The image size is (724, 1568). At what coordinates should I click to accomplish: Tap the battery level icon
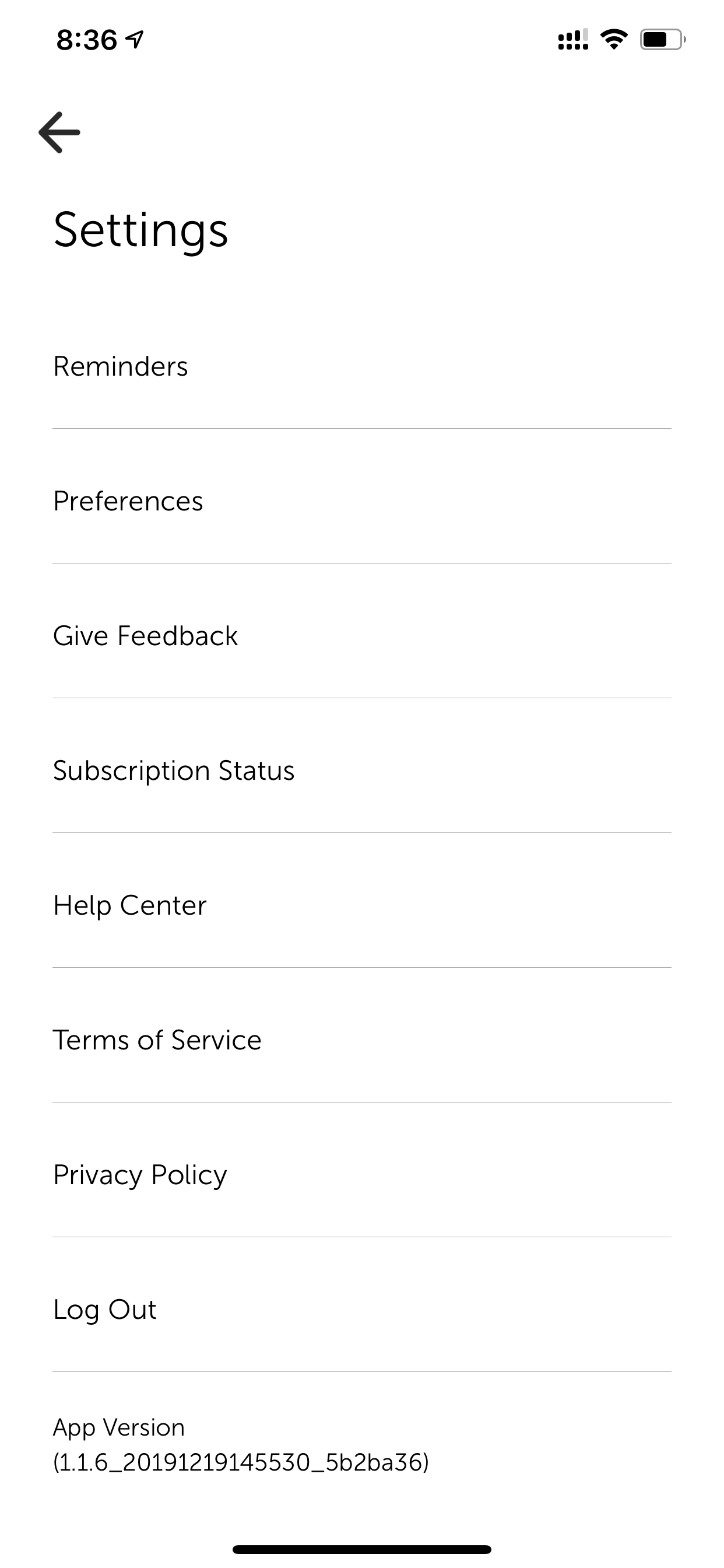[662, 40]
